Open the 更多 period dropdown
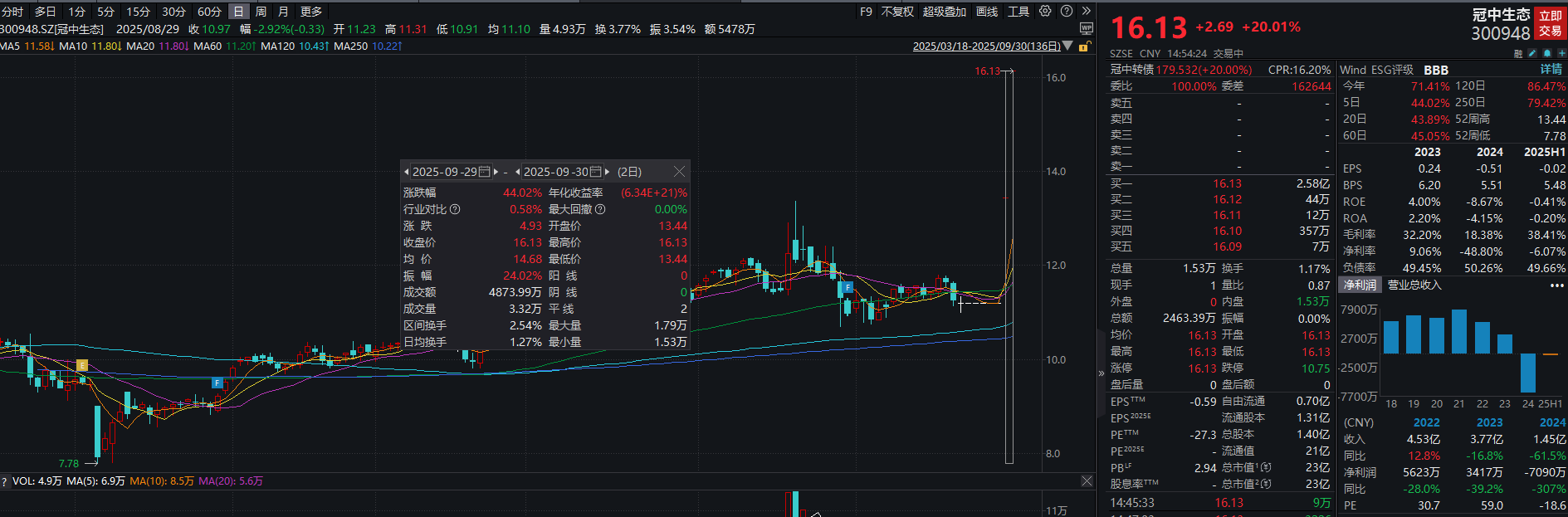The width and height of the screenshot is (1568, 517). [310, 12]
